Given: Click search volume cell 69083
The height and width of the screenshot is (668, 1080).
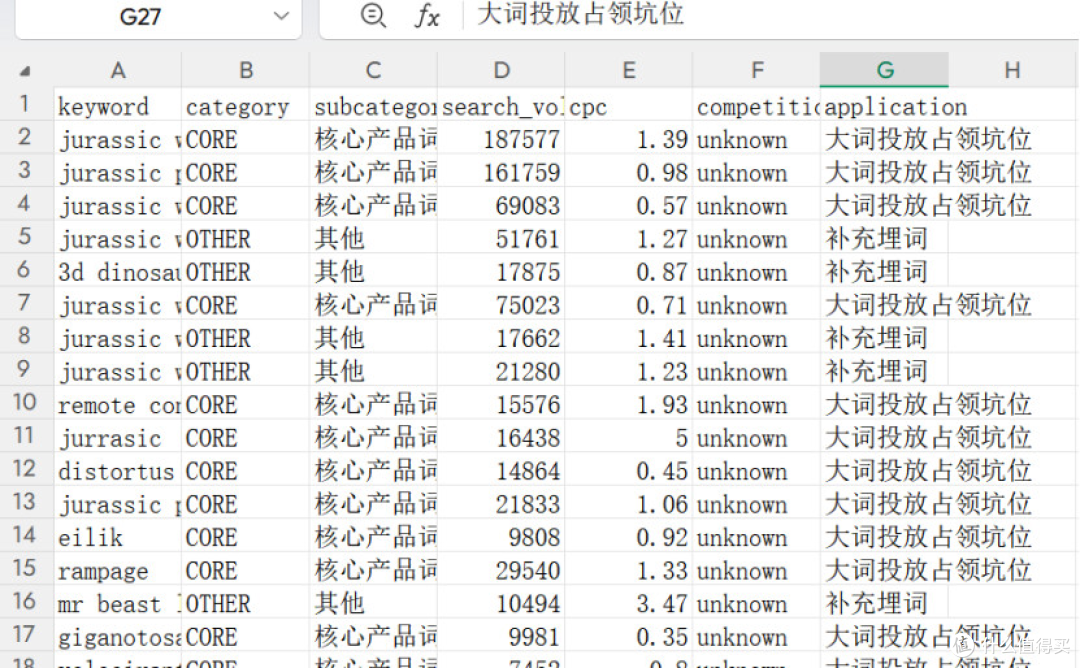Looking at the screenshot, I should [x=501, y=205].
